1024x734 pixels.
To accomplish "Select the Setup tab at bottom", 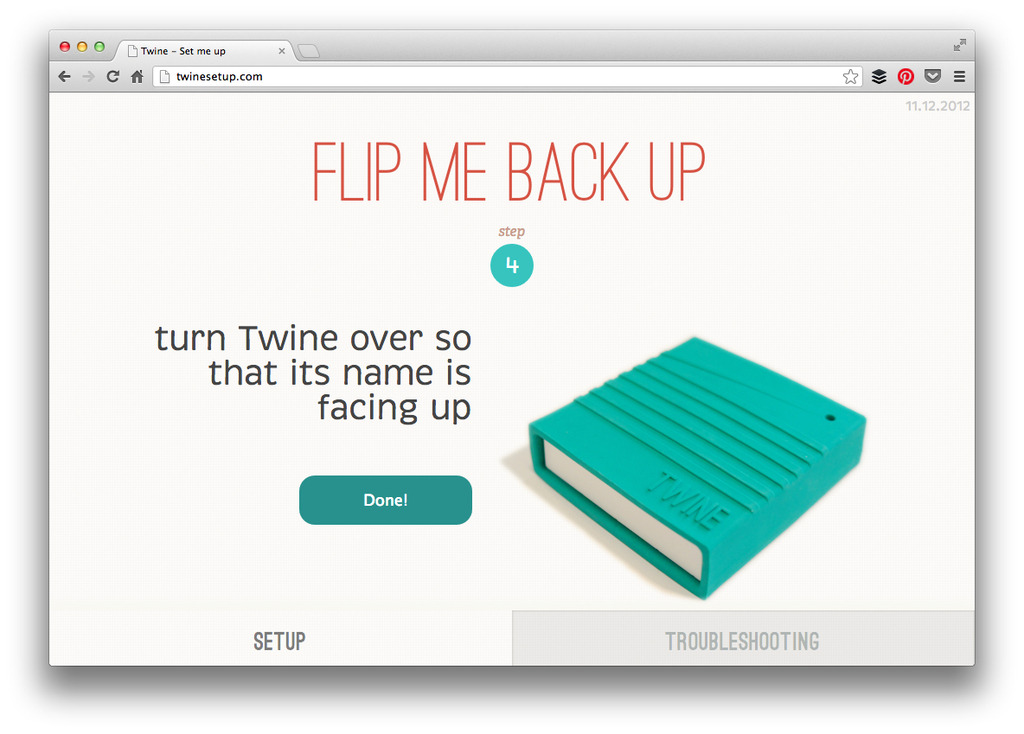I will tap(280, 640).
